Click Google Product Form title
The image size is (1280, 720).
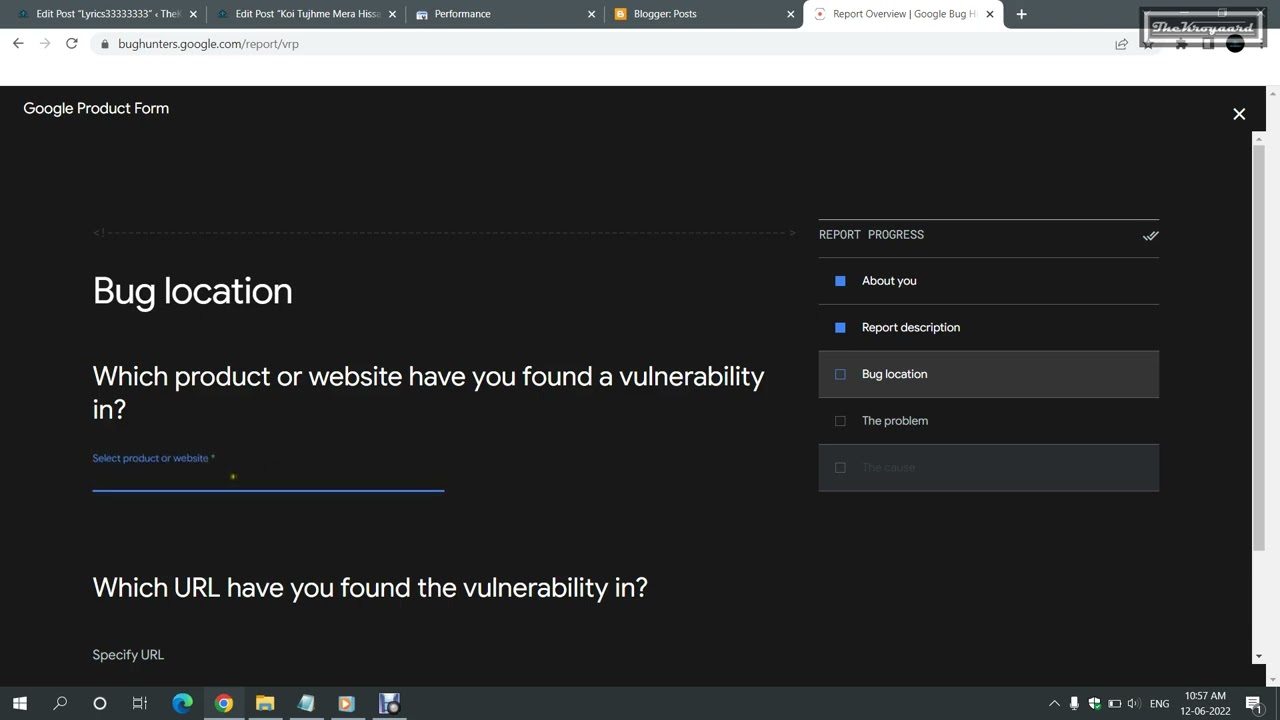pos(96,108)
